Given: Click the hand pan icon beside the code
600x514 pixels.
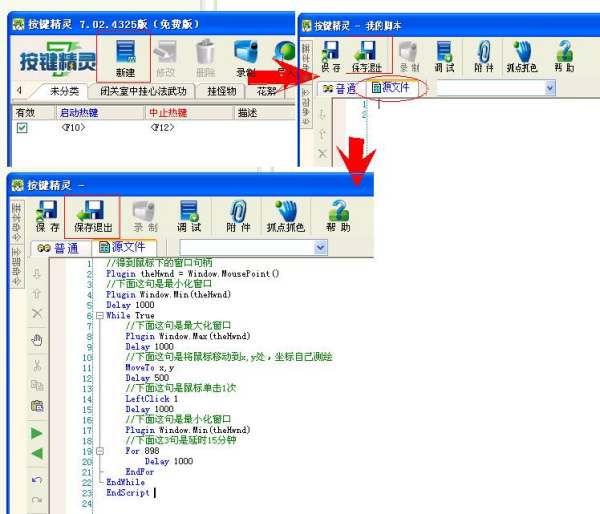Looking at the screenshot, I should tap(37, 339).
